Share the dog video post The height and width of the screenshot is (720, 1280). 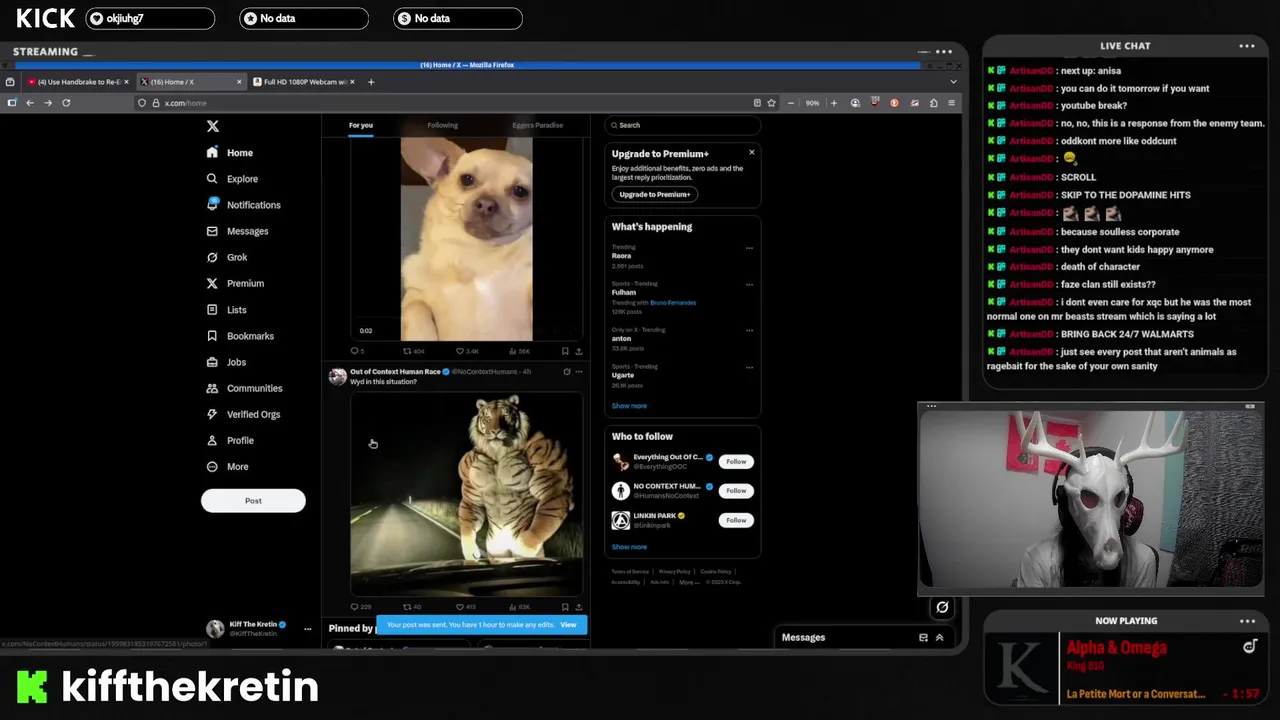coord(578,351)
